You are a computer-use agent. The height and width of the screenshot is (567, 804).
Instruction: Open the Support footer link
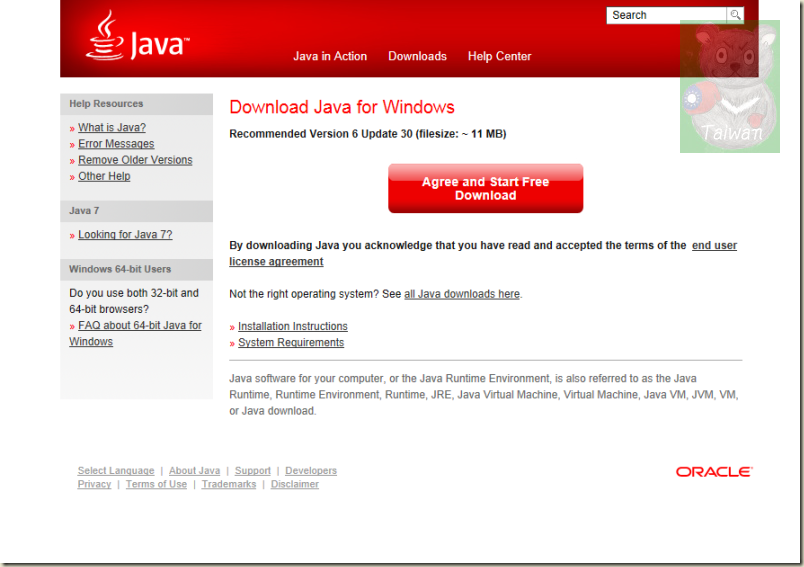click(x=252, y=471)
